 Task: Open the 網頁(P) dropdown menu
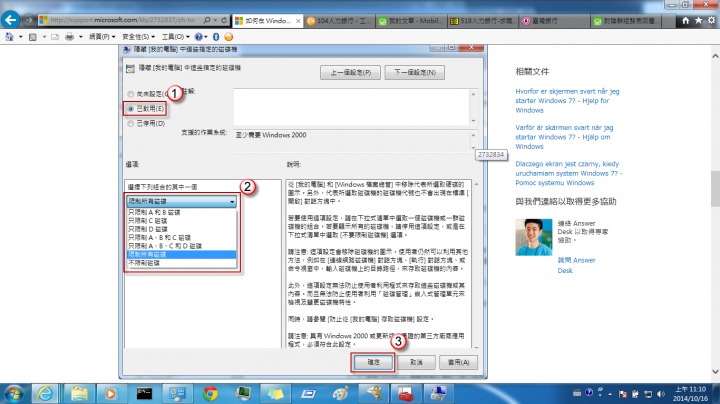[x=101, y=37]
